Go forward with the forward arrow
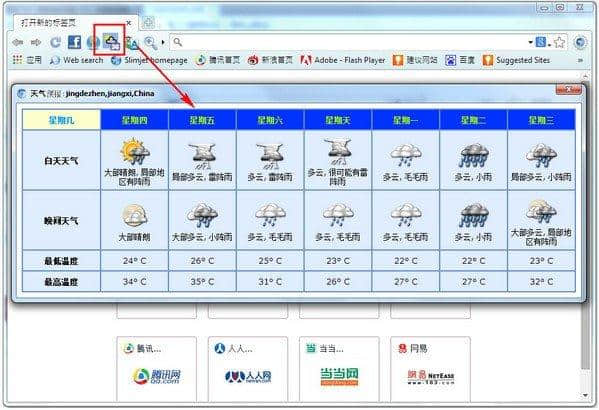Viewport: 599px width, 410px height. [36, 42]
